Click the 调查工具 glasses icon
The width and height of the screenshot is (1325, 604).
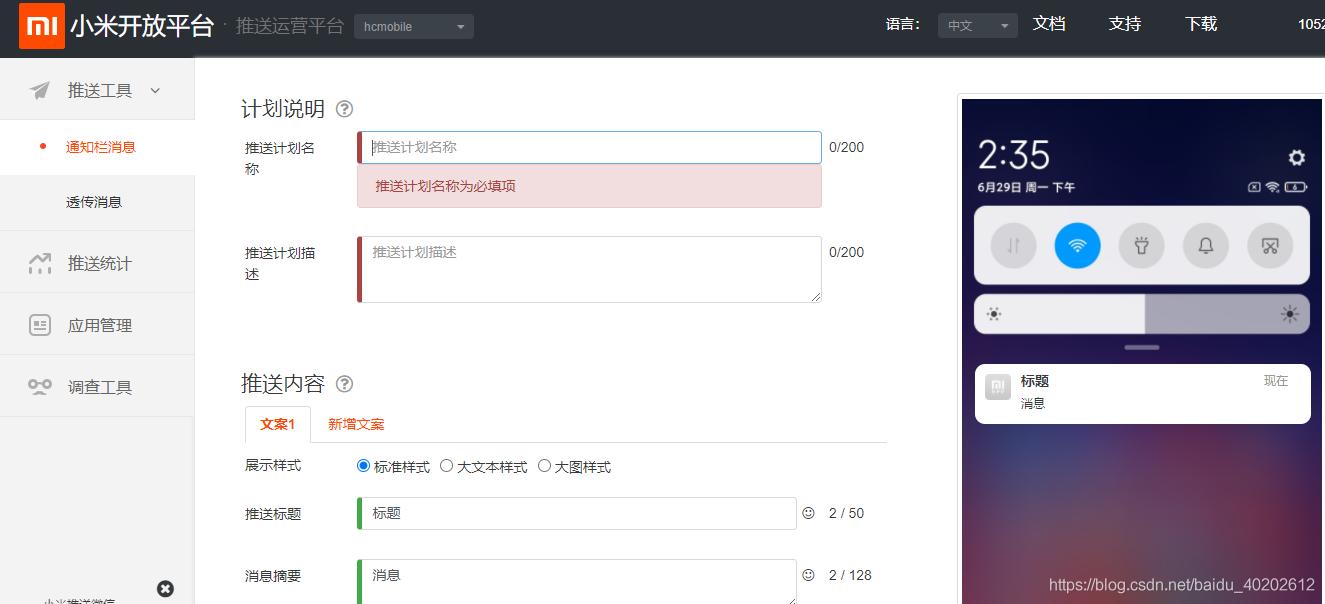pos(38,386)
